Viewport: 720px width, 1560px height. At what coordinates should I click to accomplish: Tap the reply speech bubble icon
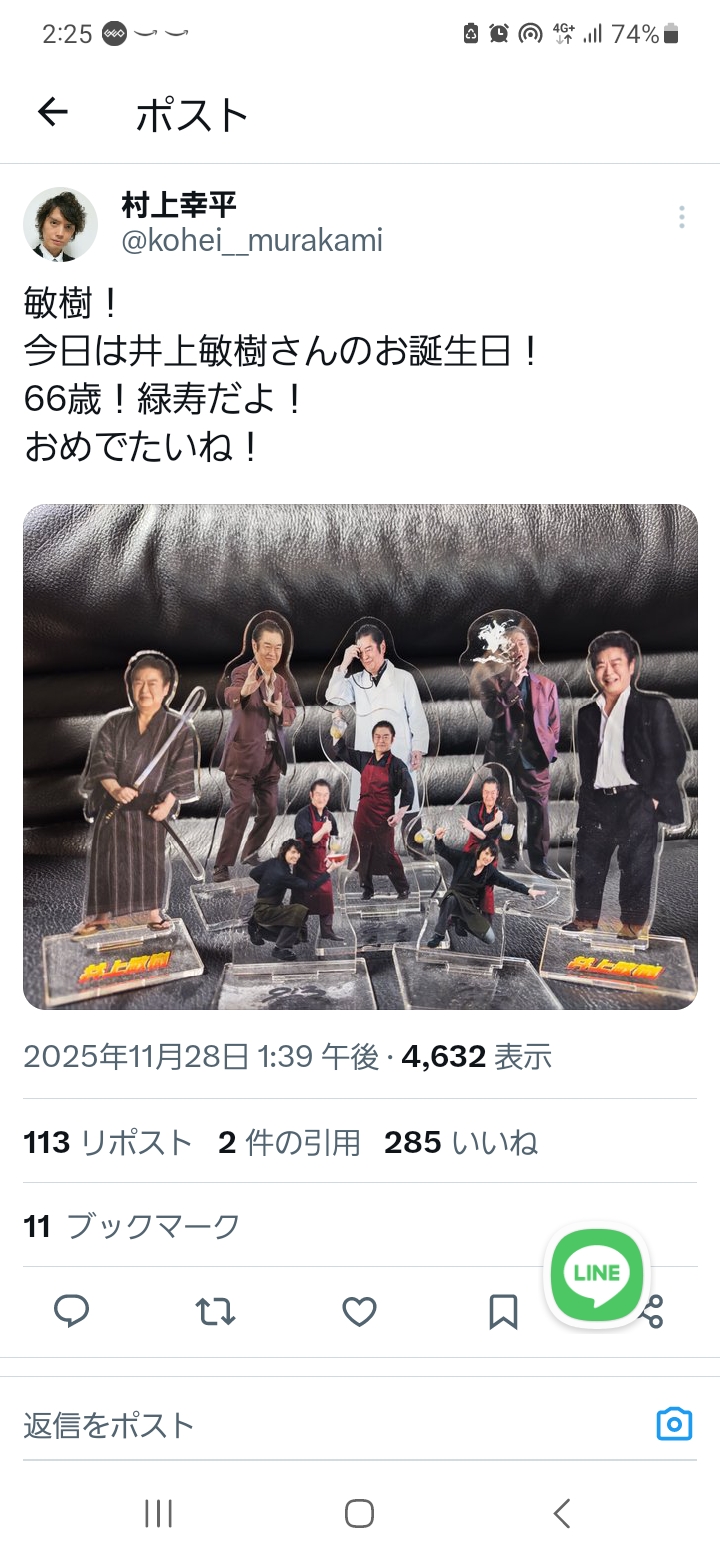click(71, 1311)
